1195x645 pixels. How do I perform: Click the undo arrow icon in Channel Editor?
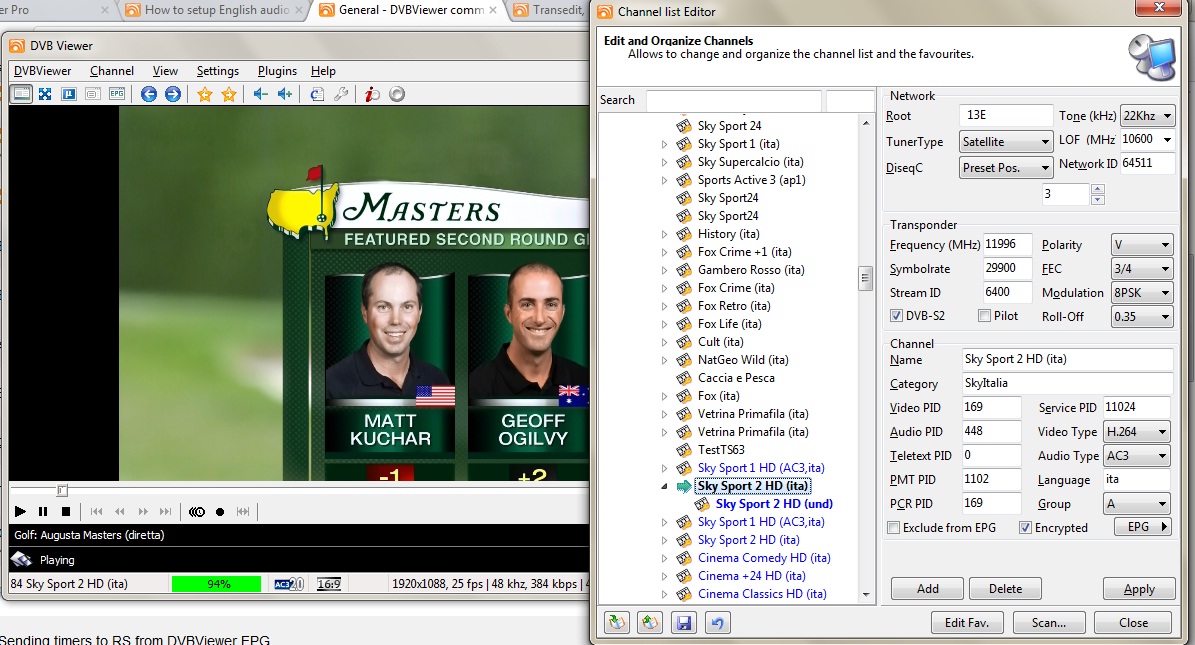[x=717, y=623]
